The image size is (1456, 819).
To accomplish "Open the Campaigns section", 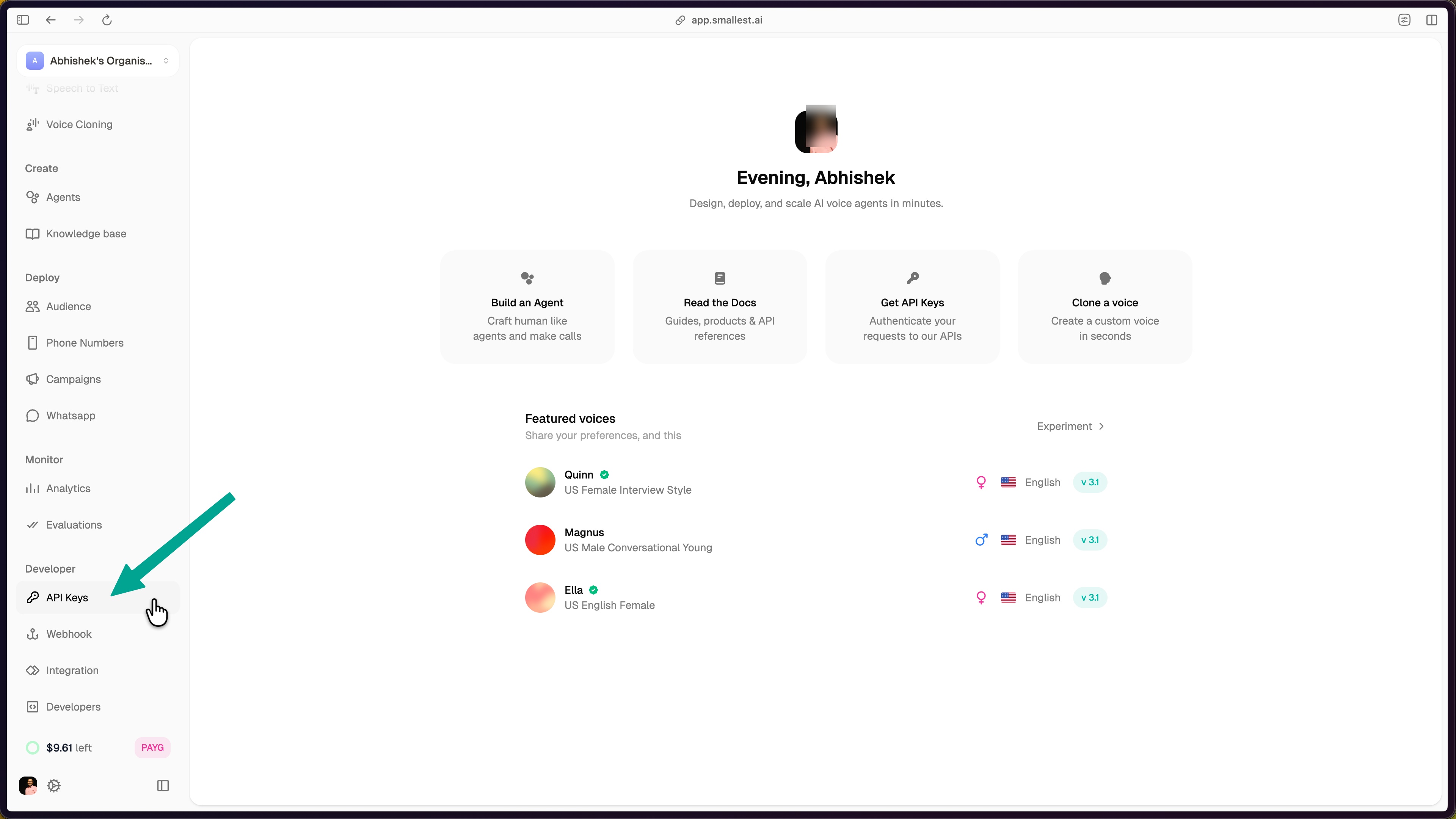I will point(74,379).
